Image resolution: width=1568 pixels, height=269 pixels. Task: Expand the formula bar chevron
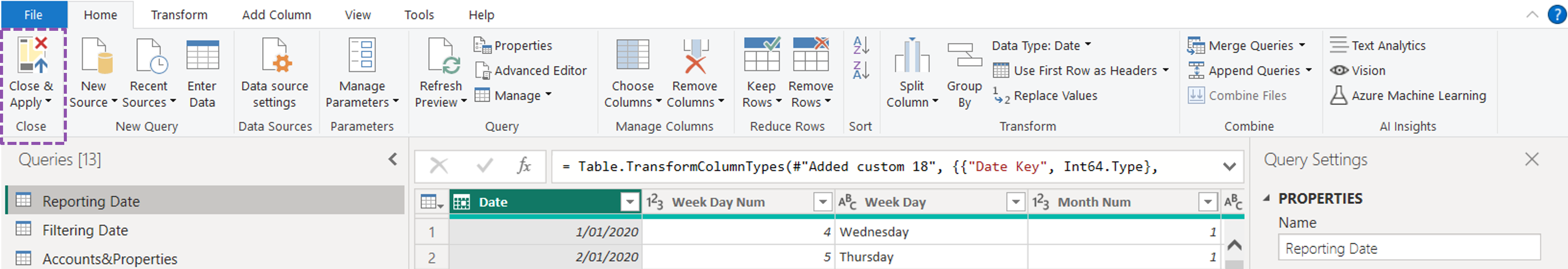point(1231,166)
